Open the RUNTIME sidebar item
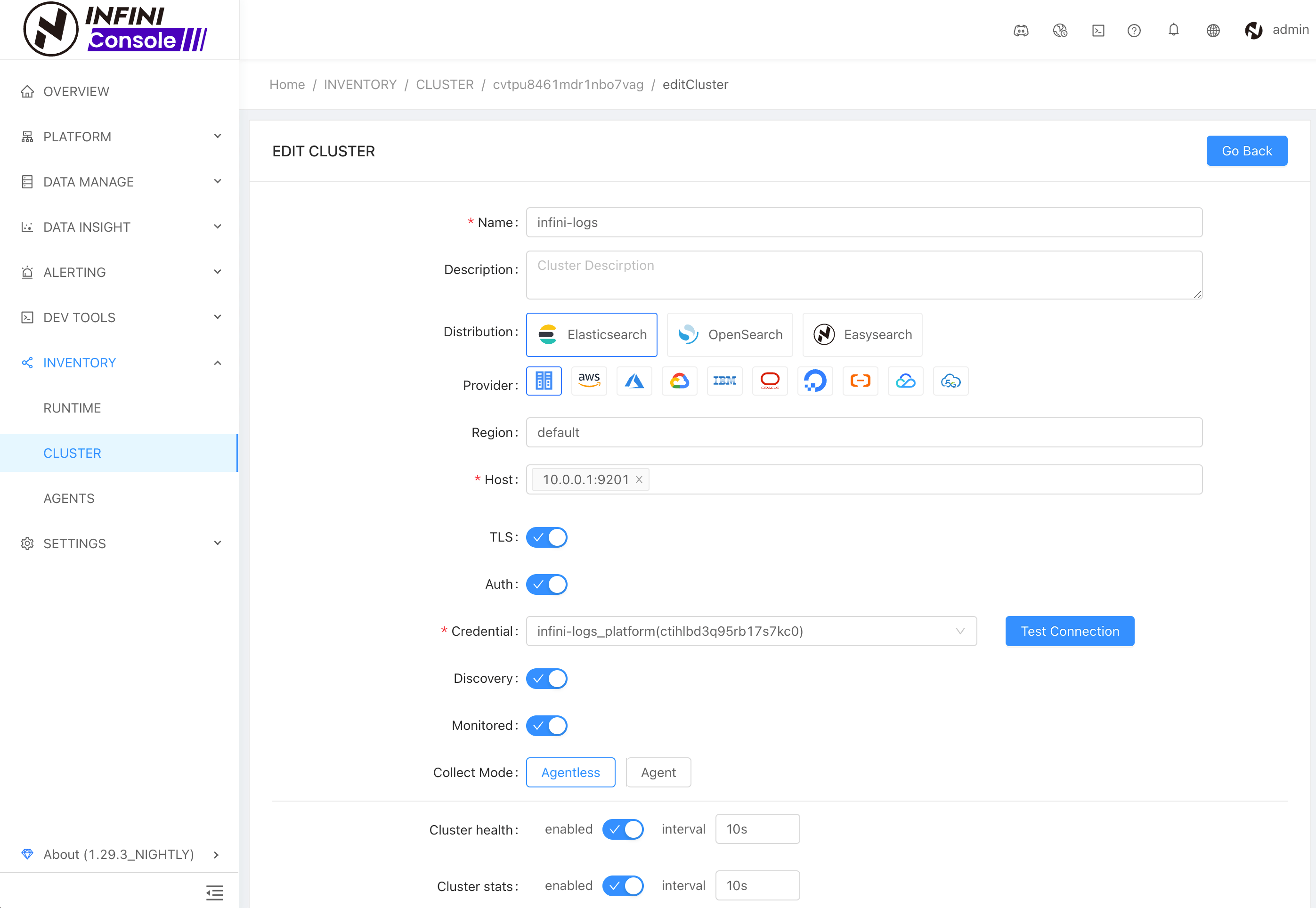 coord(72,408)
